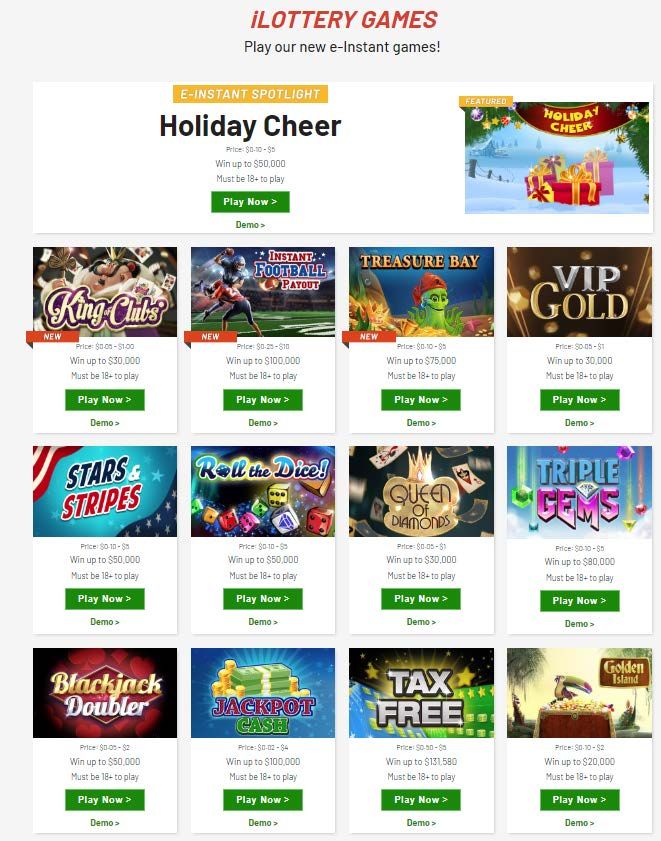The width and height of the screenshot is (661, 841).
Task: Open the Demo link for Golden Island
Action: click(x=579, y=823)
